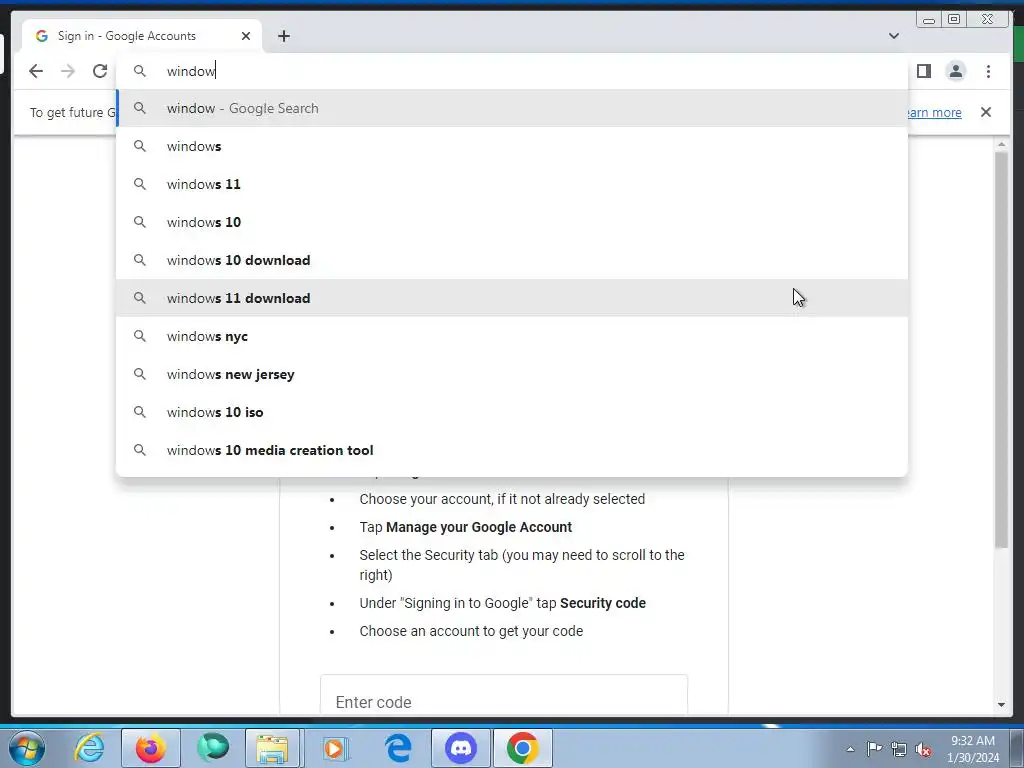
Task: Dismiss the info bar with its X
Action: 985,112
